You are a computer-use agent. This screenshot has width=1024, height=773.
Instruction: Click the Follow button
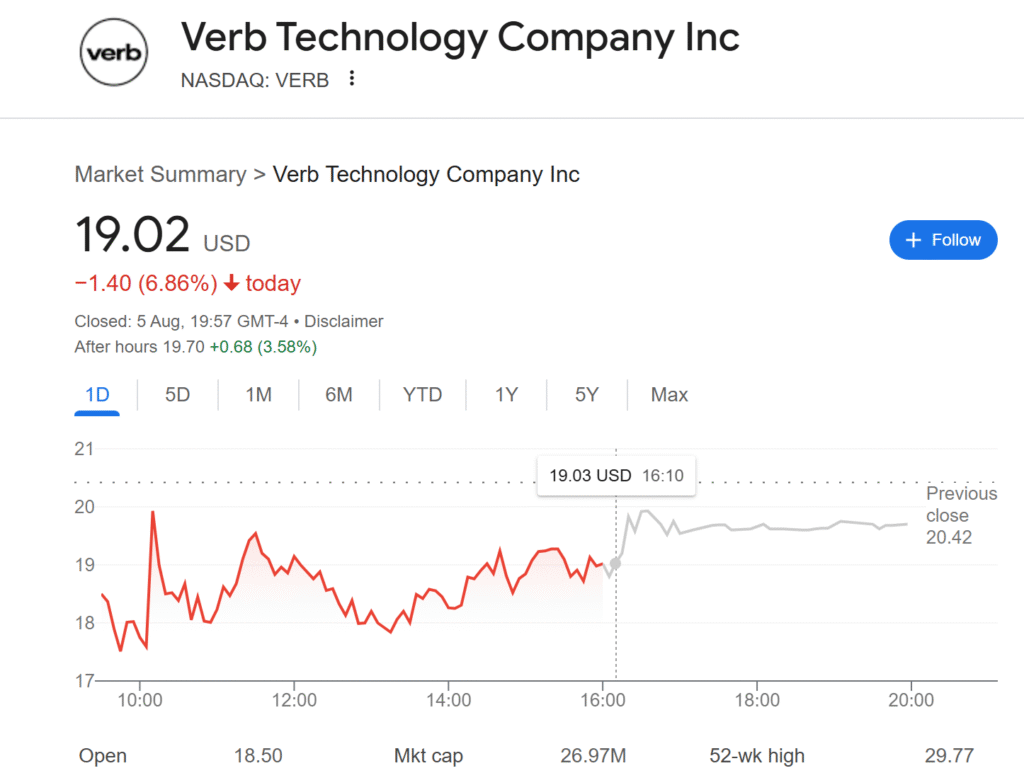point(942,240)
